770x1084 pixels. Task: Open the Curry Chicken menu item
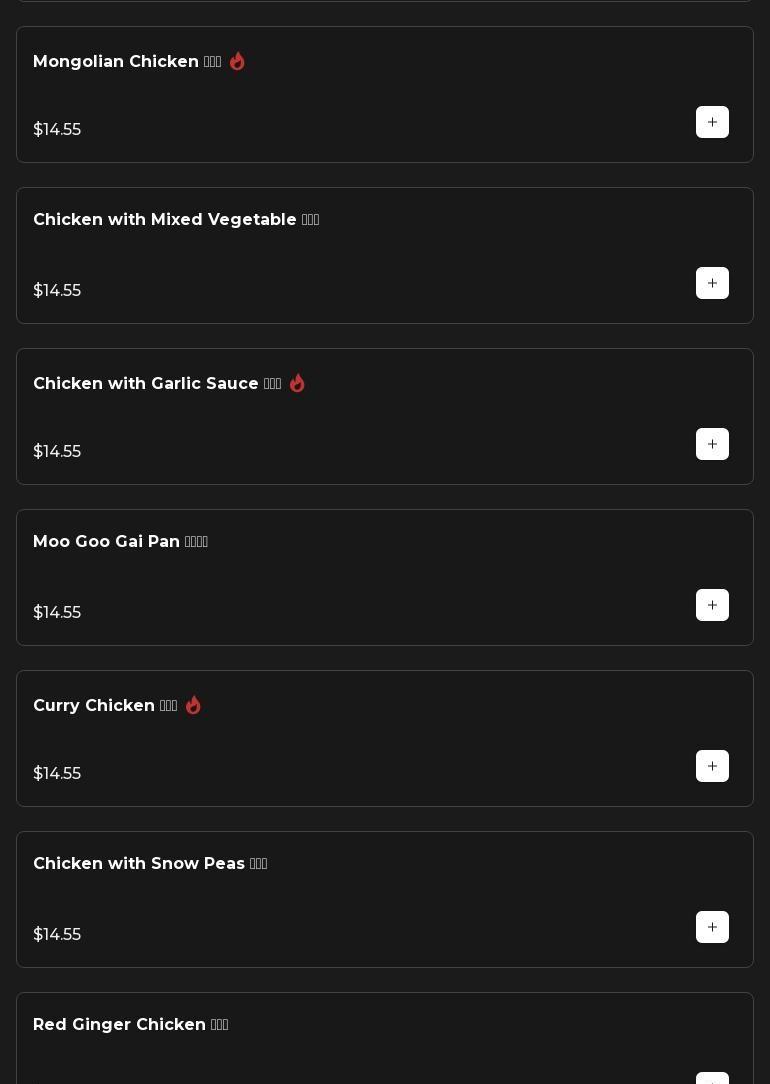point(94,706)
